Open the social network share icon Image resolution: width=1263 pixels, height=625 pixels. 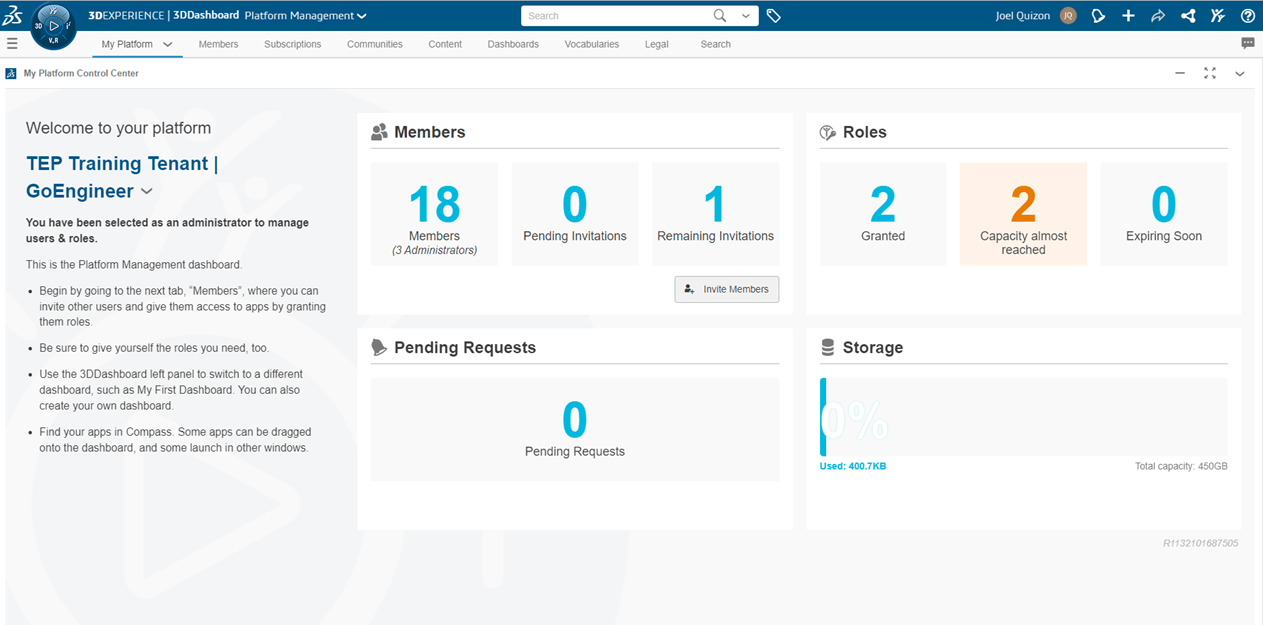(1188, 15)
